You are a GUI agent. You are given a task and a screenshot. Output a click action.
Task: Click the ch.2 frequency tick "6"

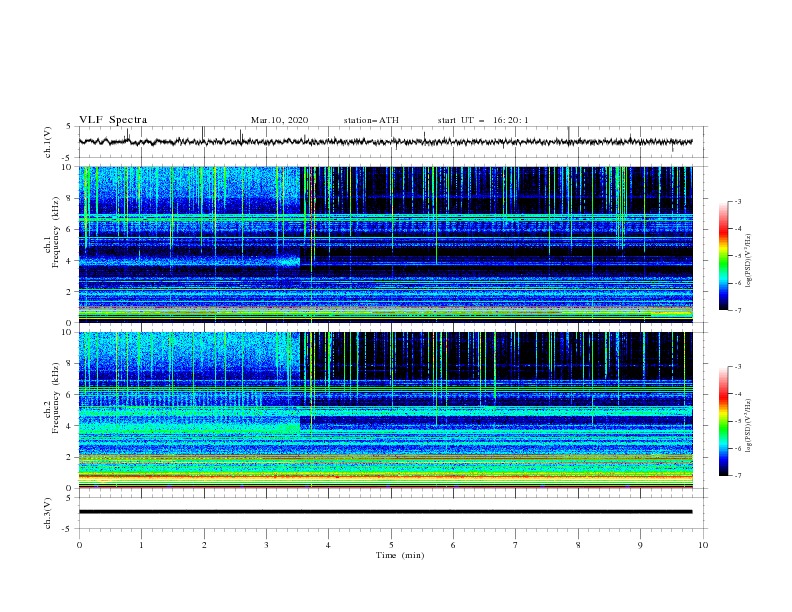click(71, 395)
